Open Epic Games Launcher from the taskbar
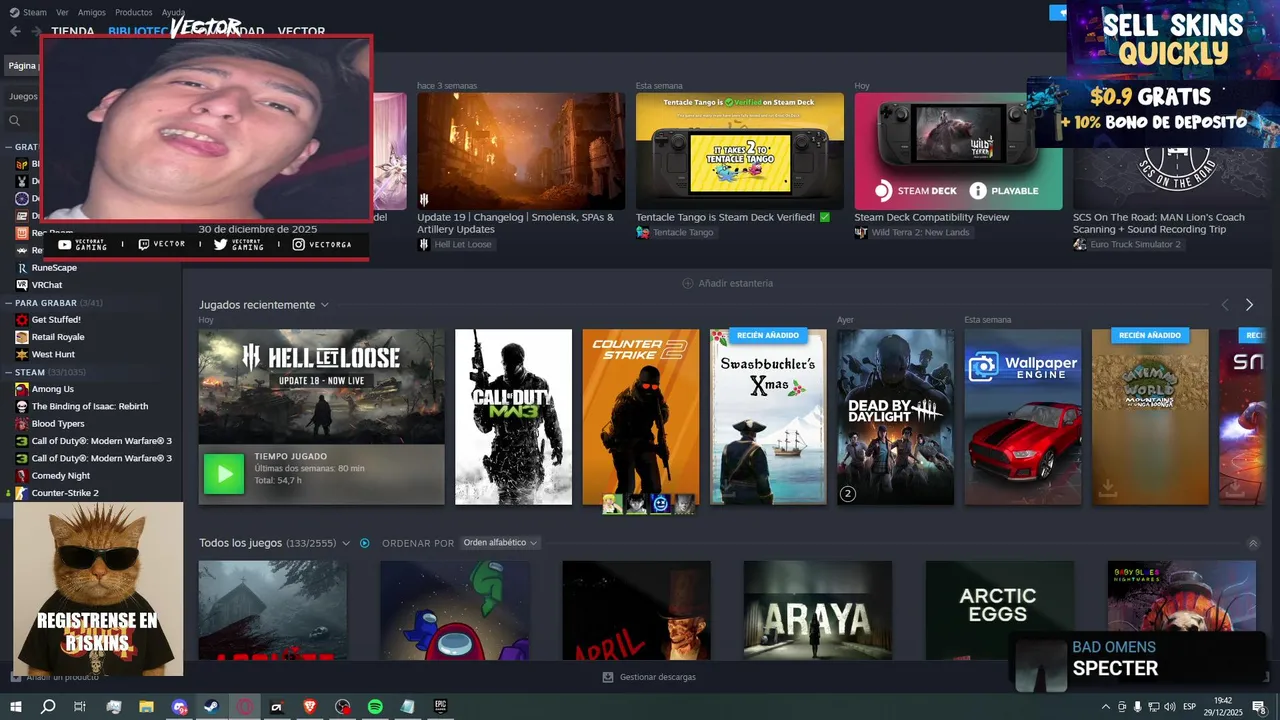 [x=440, y=706]
